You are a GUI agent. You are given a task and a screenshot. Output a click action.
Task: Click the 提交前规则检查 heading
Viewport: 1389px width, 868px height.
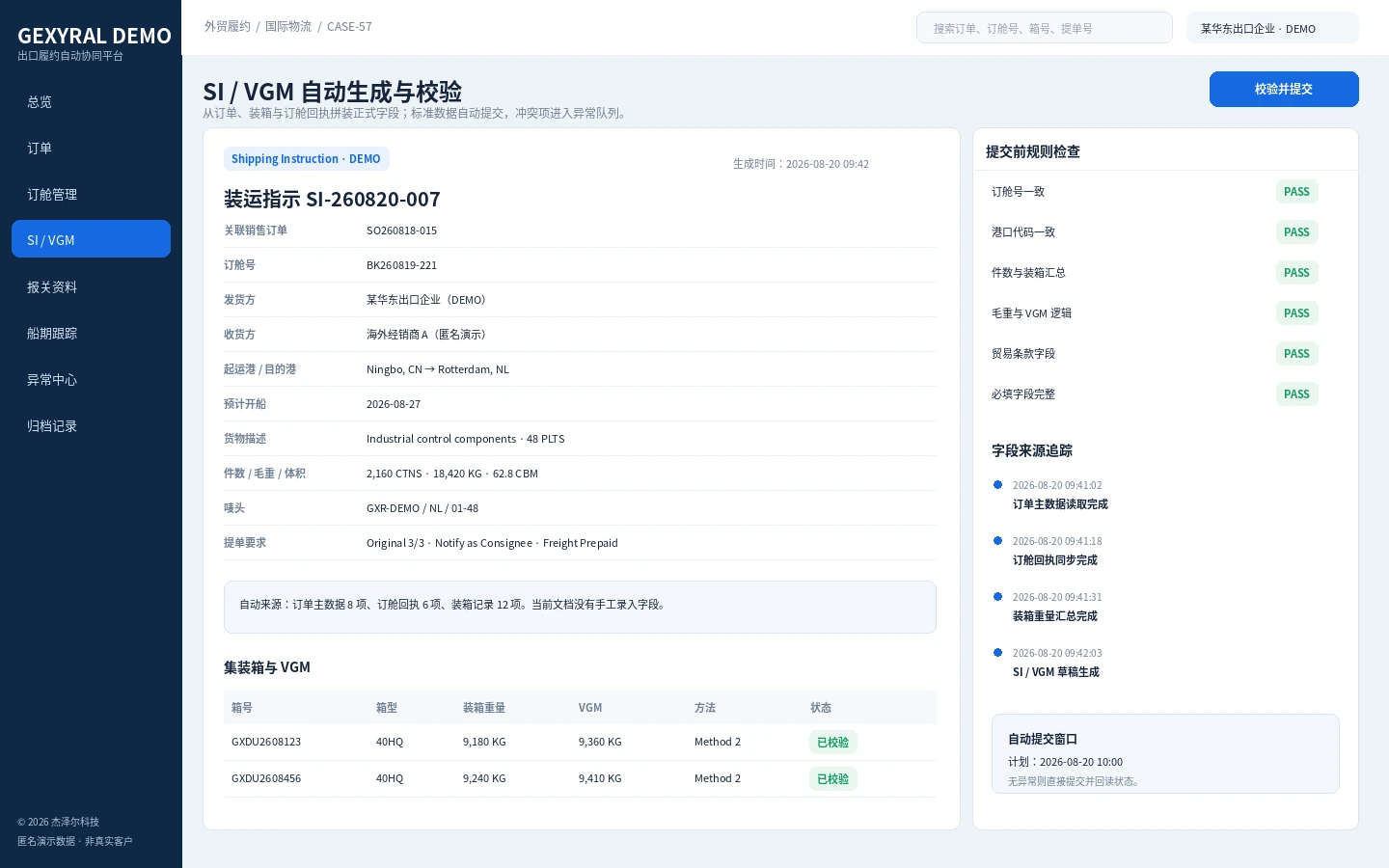[1033, 151]
